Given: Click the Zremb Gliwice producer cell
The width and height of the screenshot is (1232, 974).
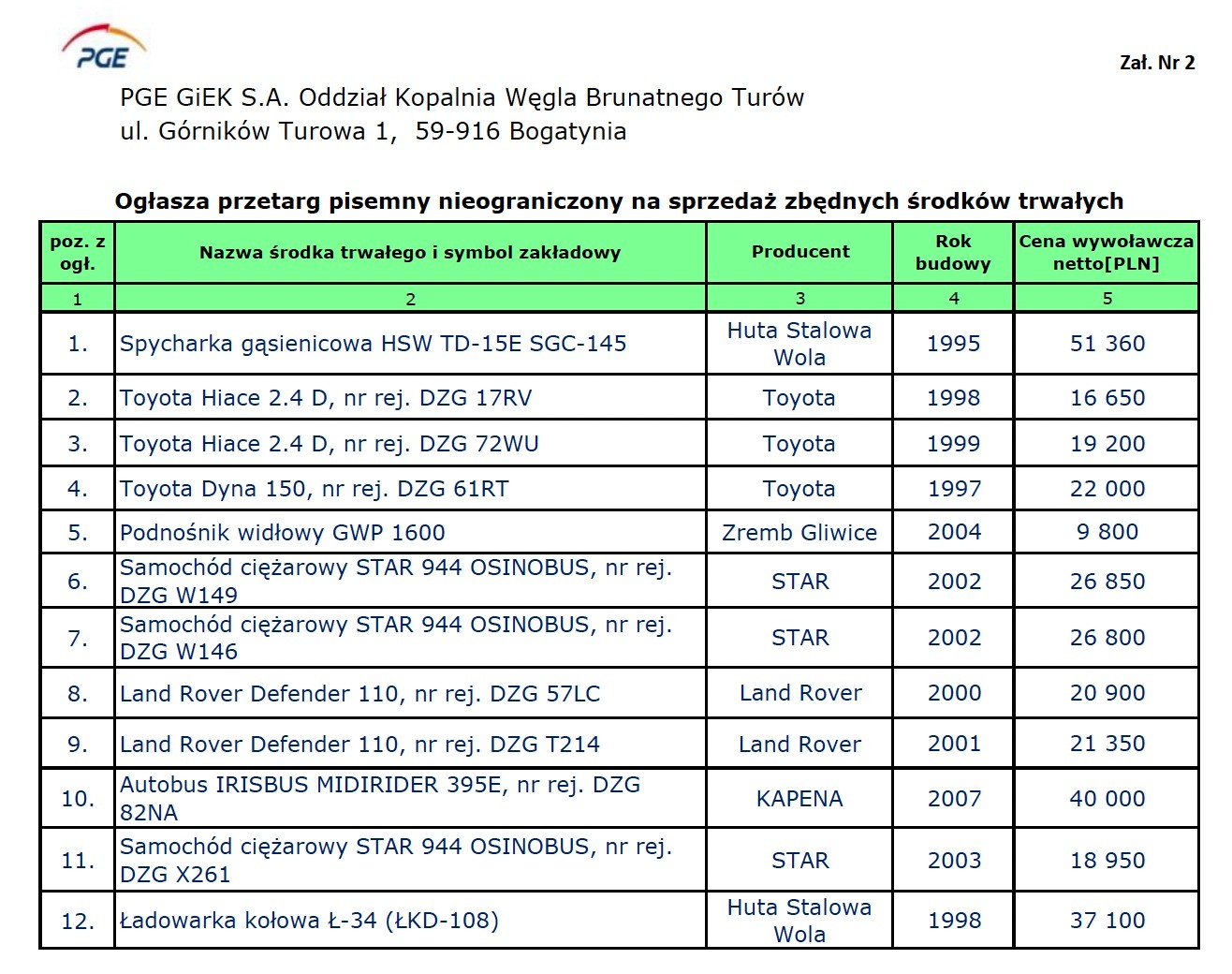Looking at the screenshot, I should [x=799, y=533].
